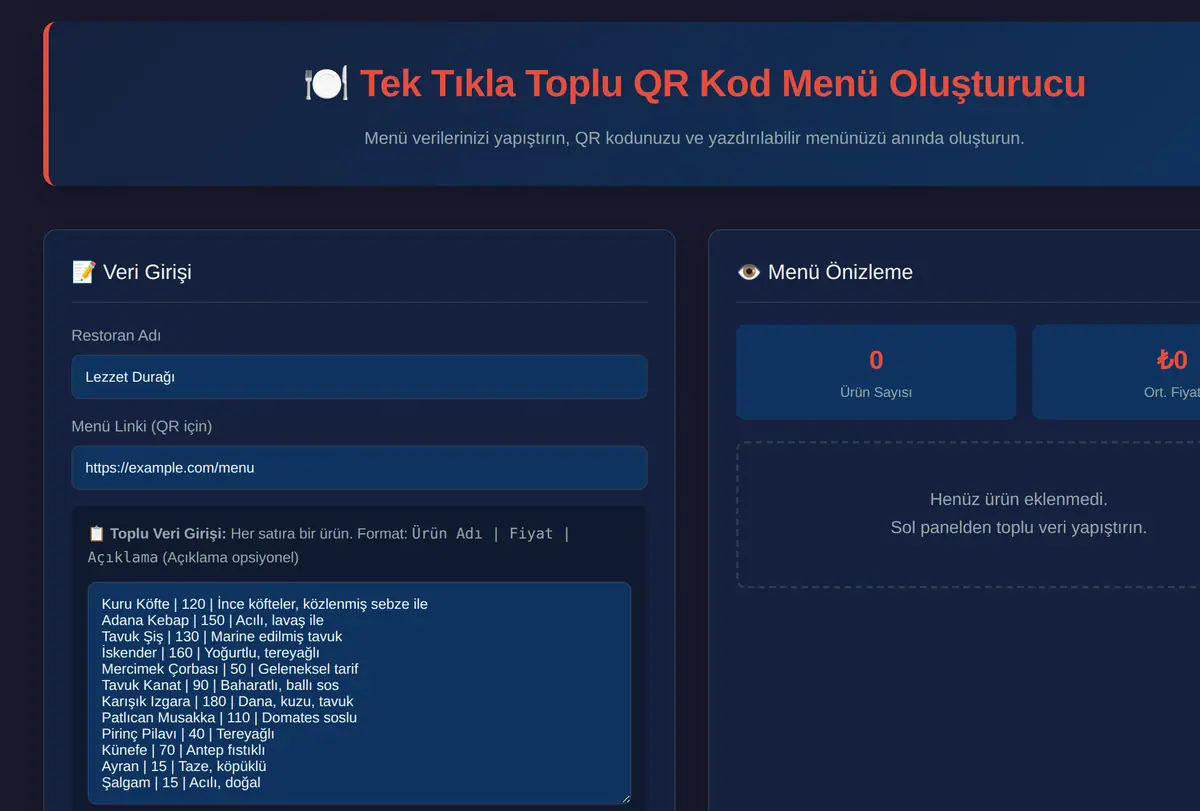The width and height of the screenshot is (1200, 811).
Task: Click the Ürün Sayısı stat card
Action: [876, 372]
